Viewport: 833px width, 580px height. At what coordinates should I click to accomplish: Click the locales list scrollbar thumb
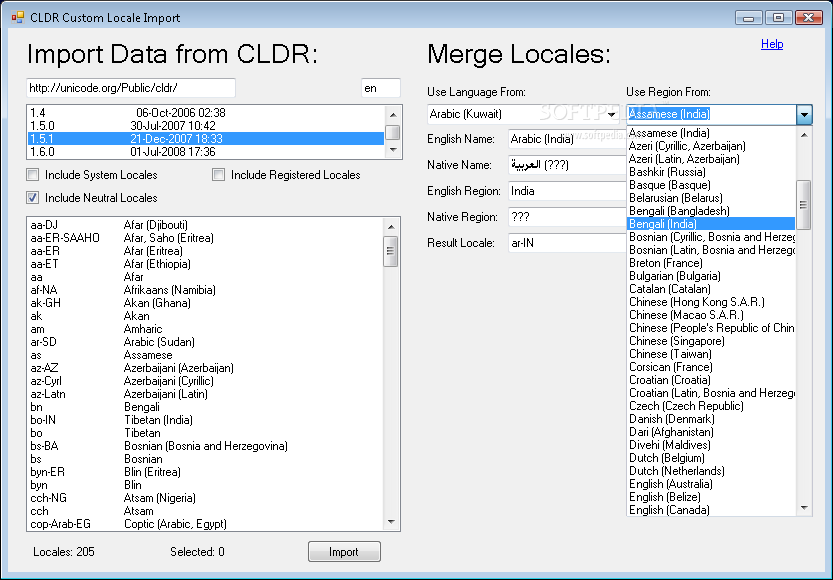point(391,251)
